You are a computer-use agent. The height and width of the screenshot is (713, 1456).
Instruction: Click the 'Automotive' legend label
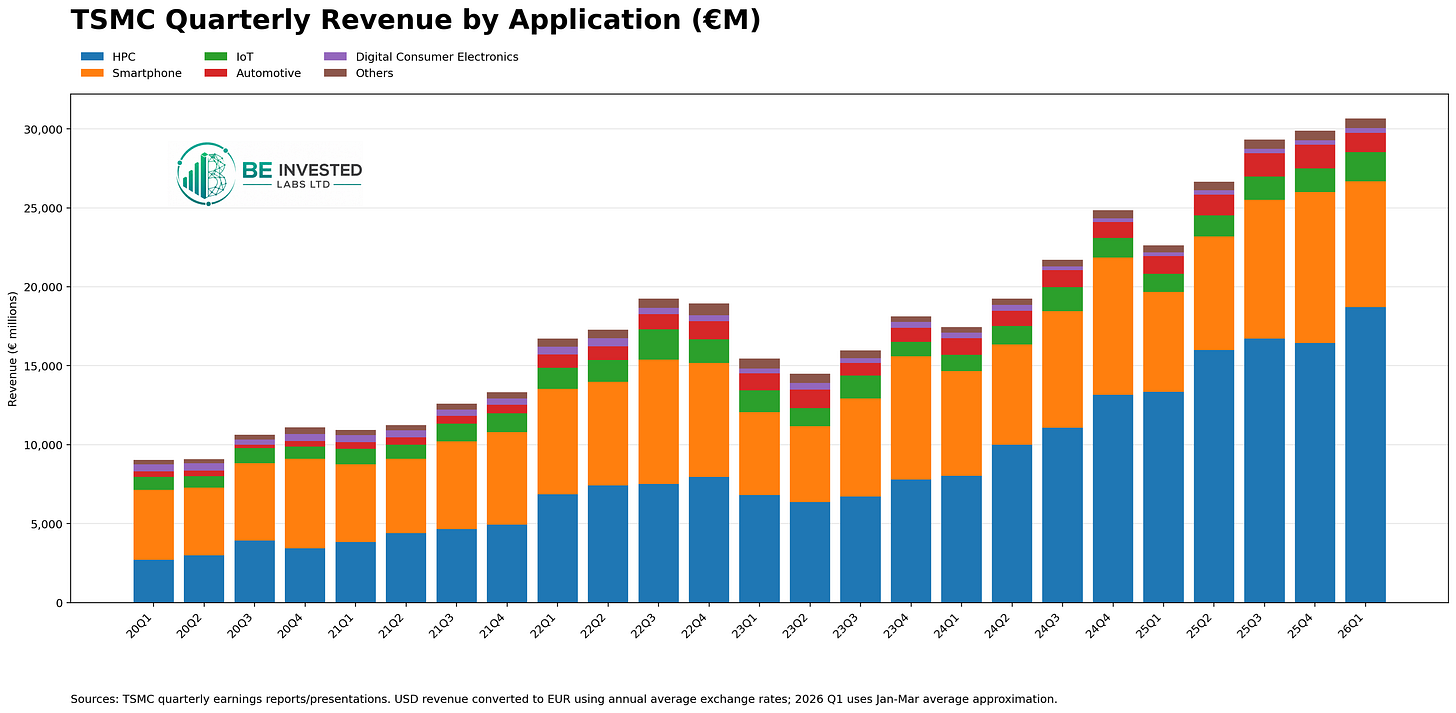[268, 73]
